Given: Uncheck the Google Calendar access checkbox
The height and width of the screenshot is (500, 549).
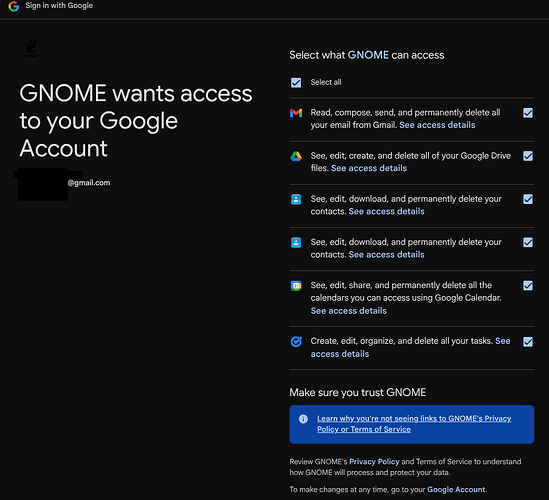Looking at the screenshot, I should (528, 285).
